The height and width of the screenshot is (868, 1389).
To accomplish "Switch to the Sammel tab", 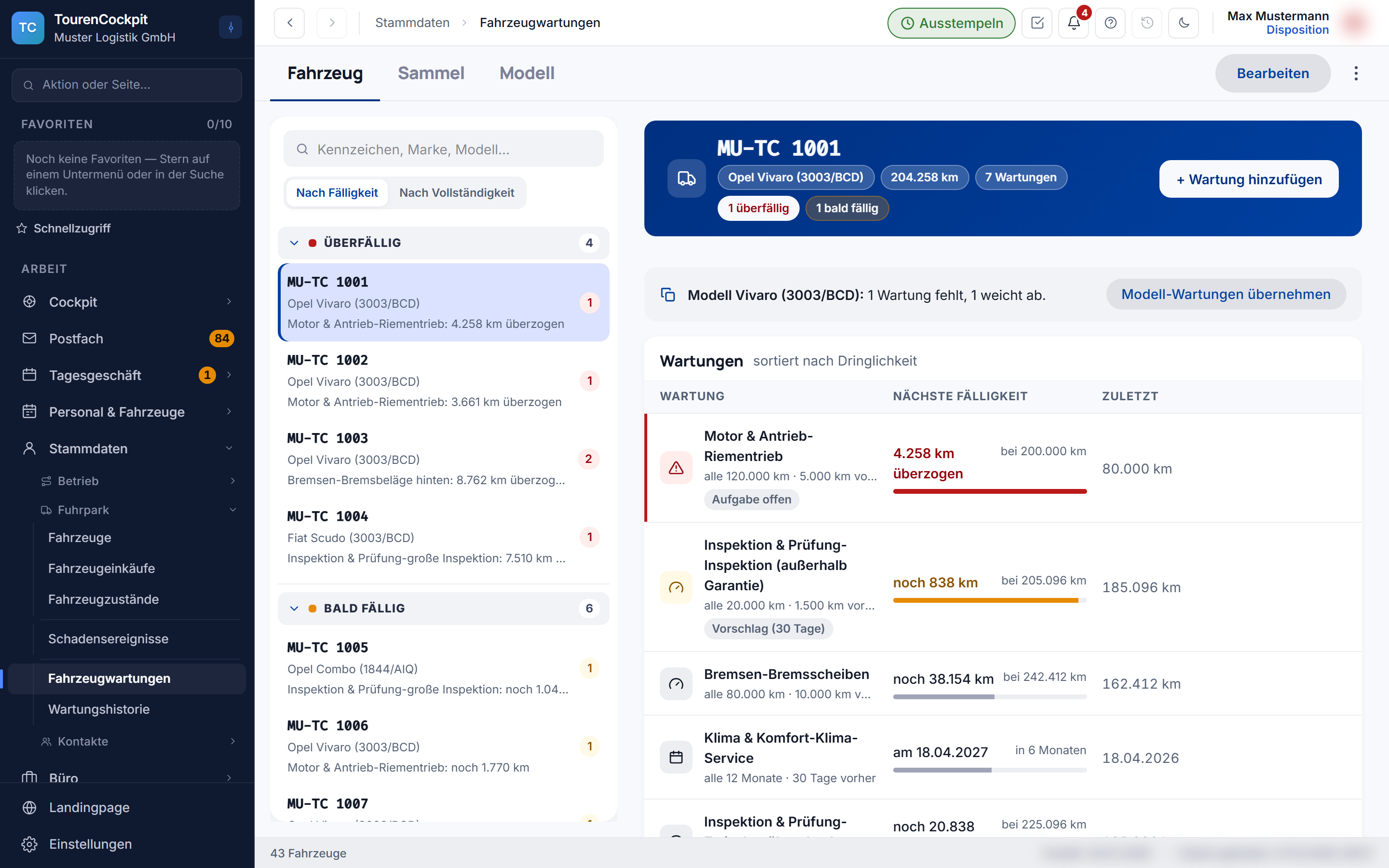I will click(431, 73).
